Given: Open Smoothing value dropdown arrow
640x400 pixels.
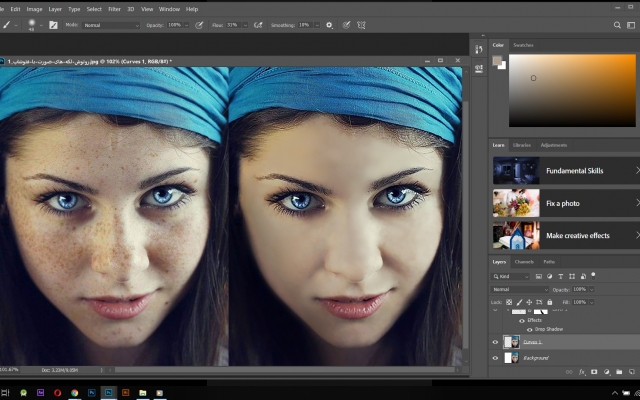Looking at the screenshot, I should click(x=317, y=25).
